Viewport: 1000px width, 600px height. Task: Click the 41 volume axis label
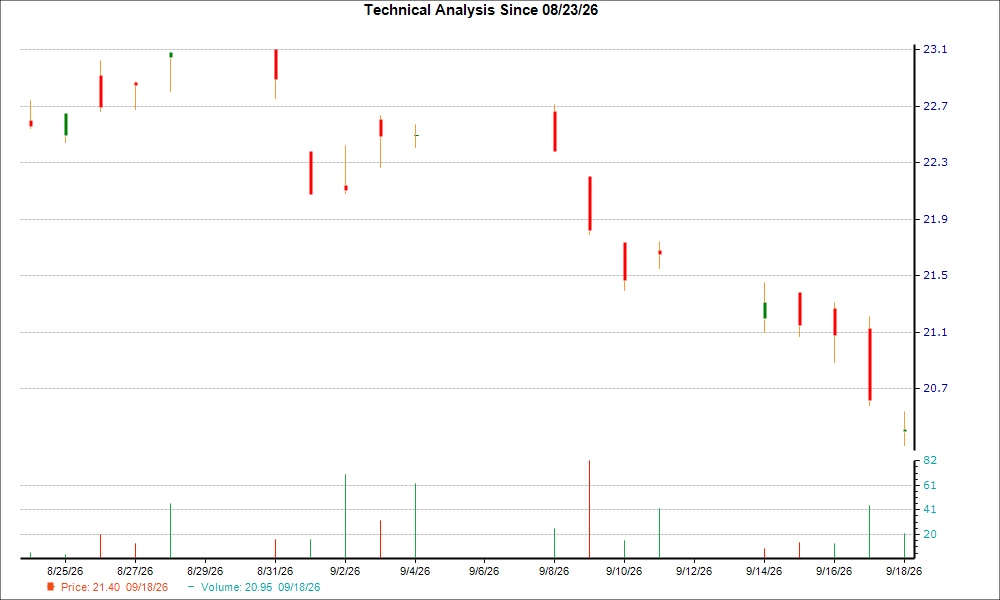pos(930,509)
